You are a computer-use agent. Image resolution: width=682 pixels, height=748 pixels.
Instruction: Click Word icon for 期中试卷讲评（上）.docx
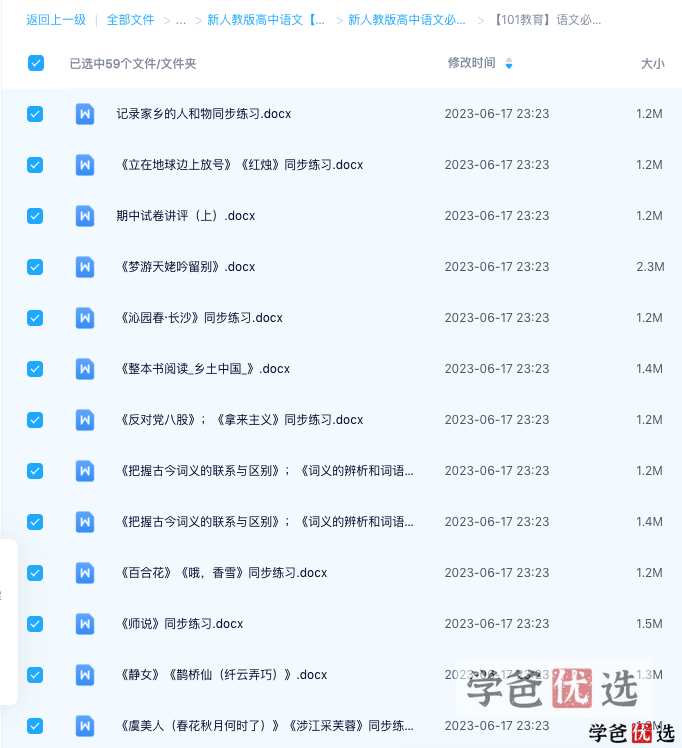tap(85, 216)
